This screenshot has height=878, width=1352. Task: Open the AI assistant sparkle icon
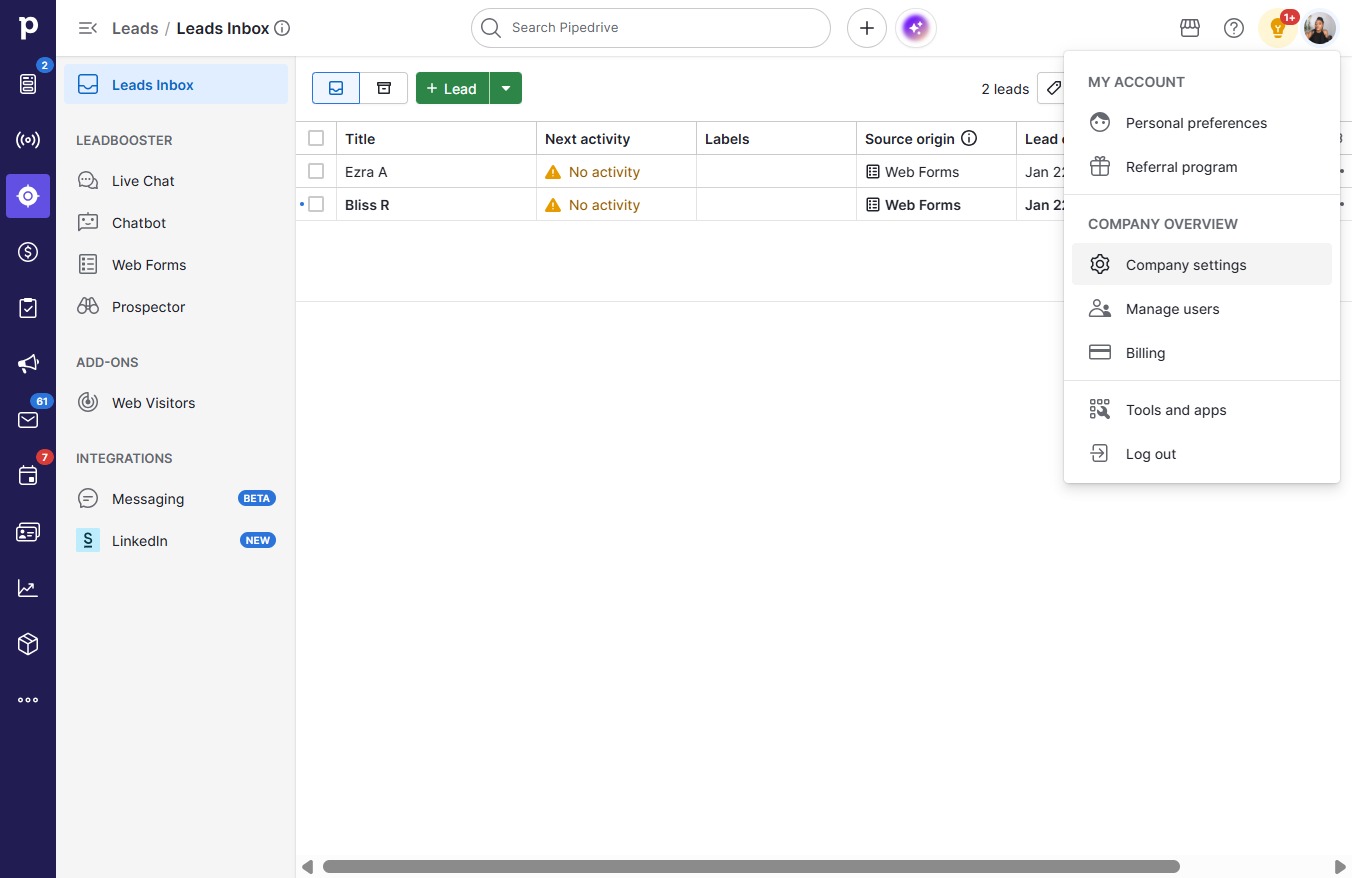(916, 28)
